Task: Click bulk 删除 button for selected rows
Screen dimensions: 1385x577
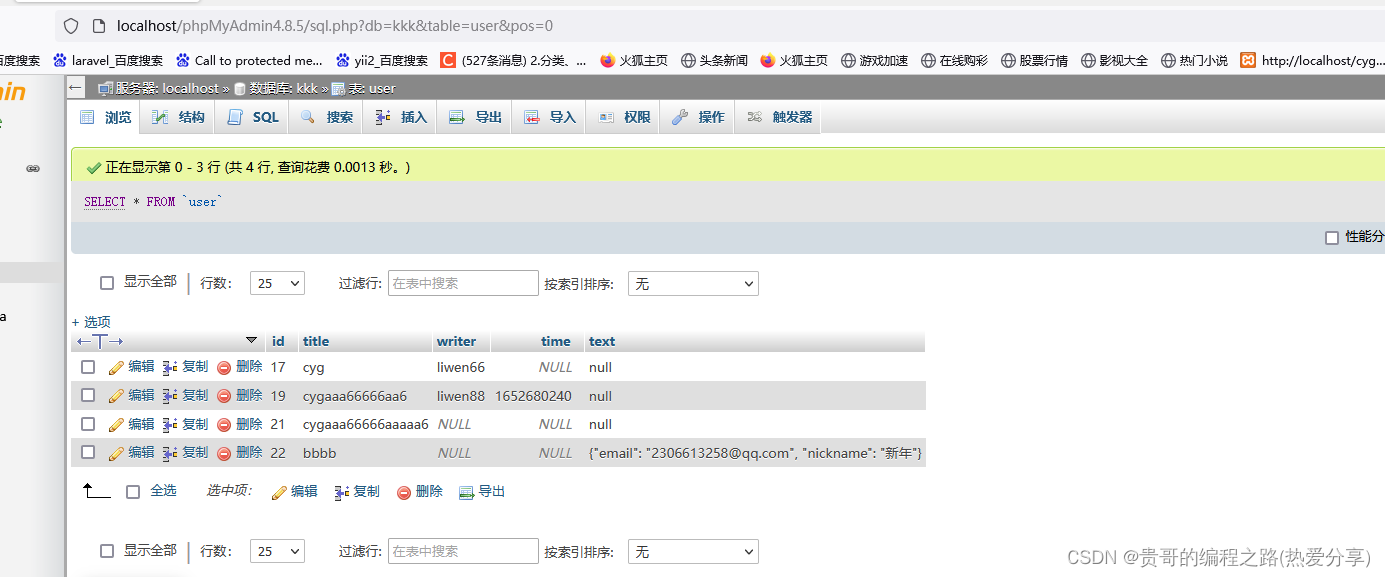Action: coord(419,491)
